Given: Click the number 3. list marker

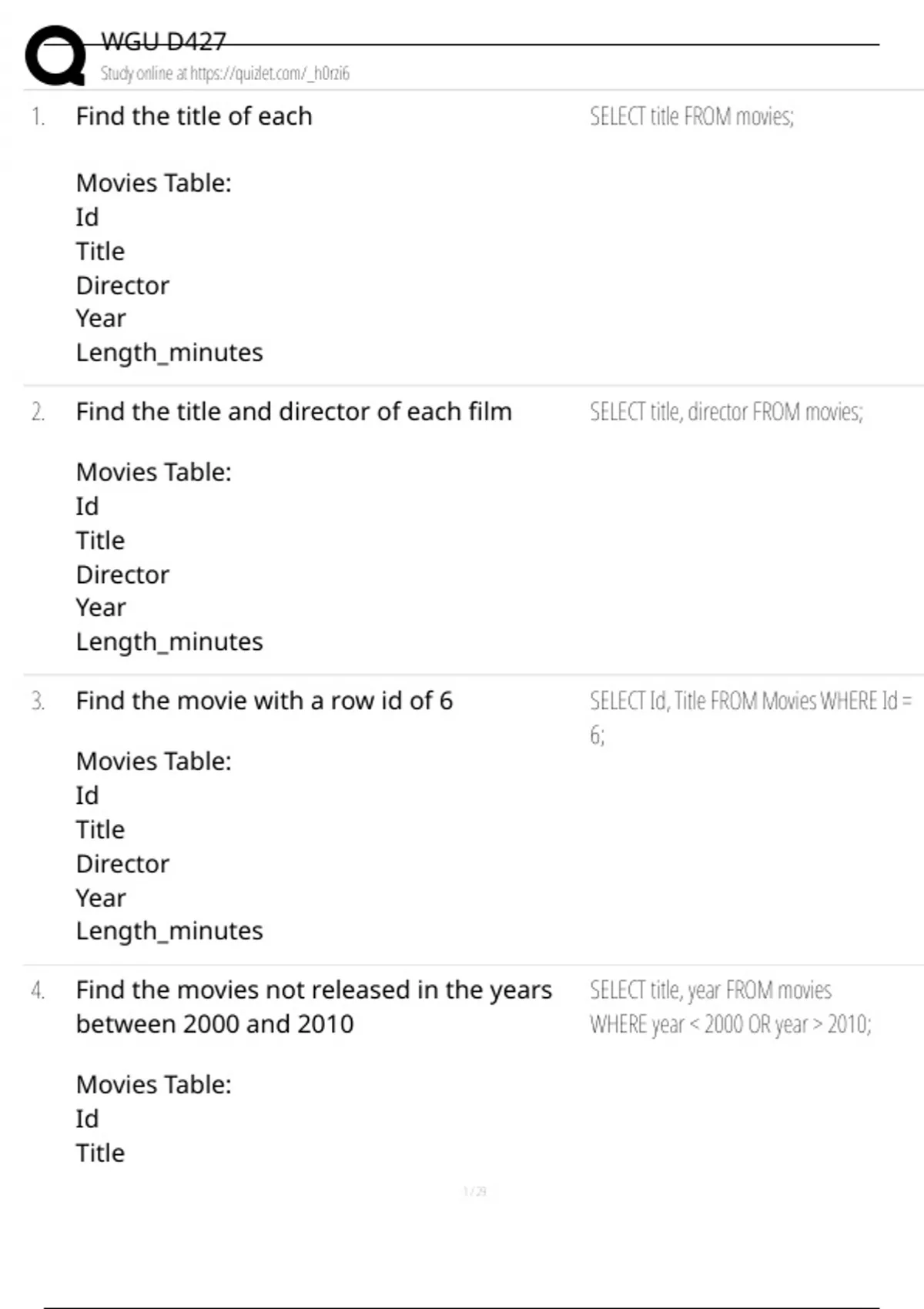Looking at the screenshot, I should click(x=38, y=701).
